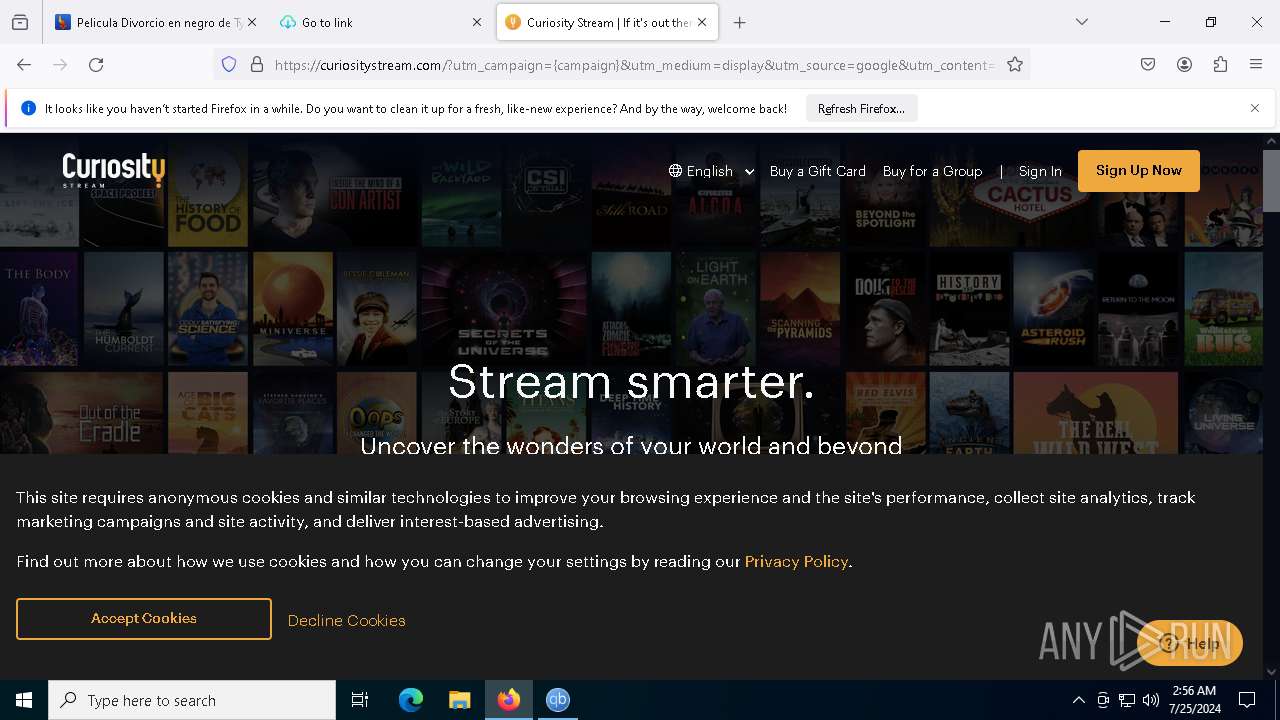Click the Help chat button
The image size is (1280, 720).
[x=1190, y=643]
